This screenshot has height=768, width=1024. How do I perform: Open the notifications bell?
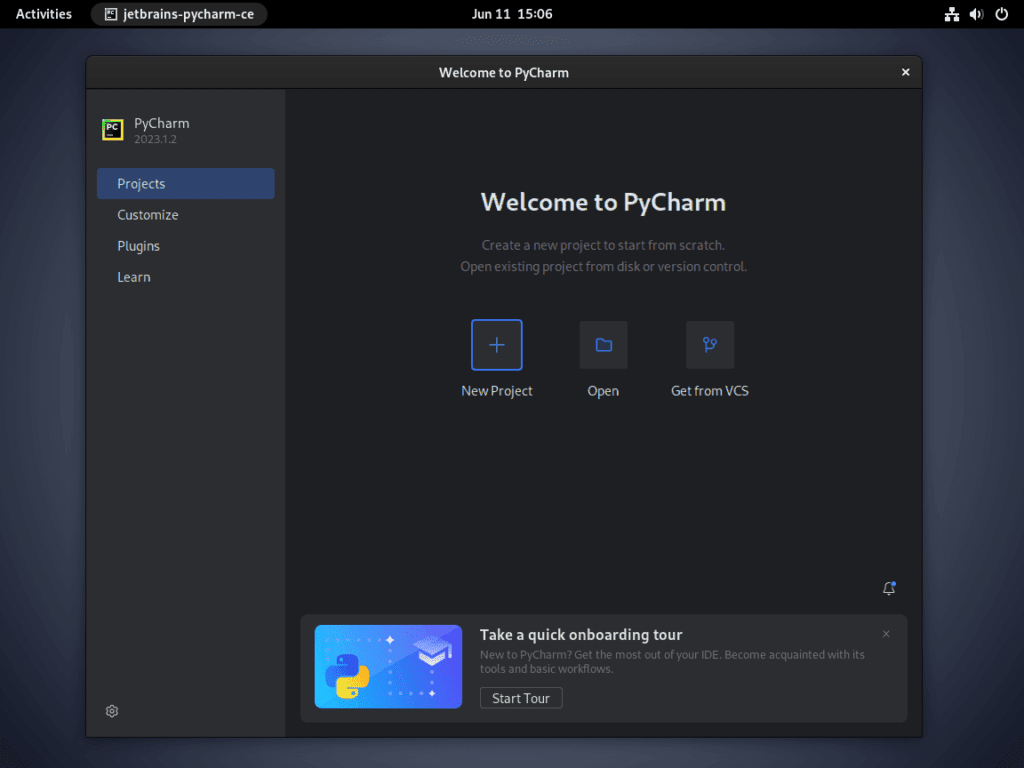(889, 589)
